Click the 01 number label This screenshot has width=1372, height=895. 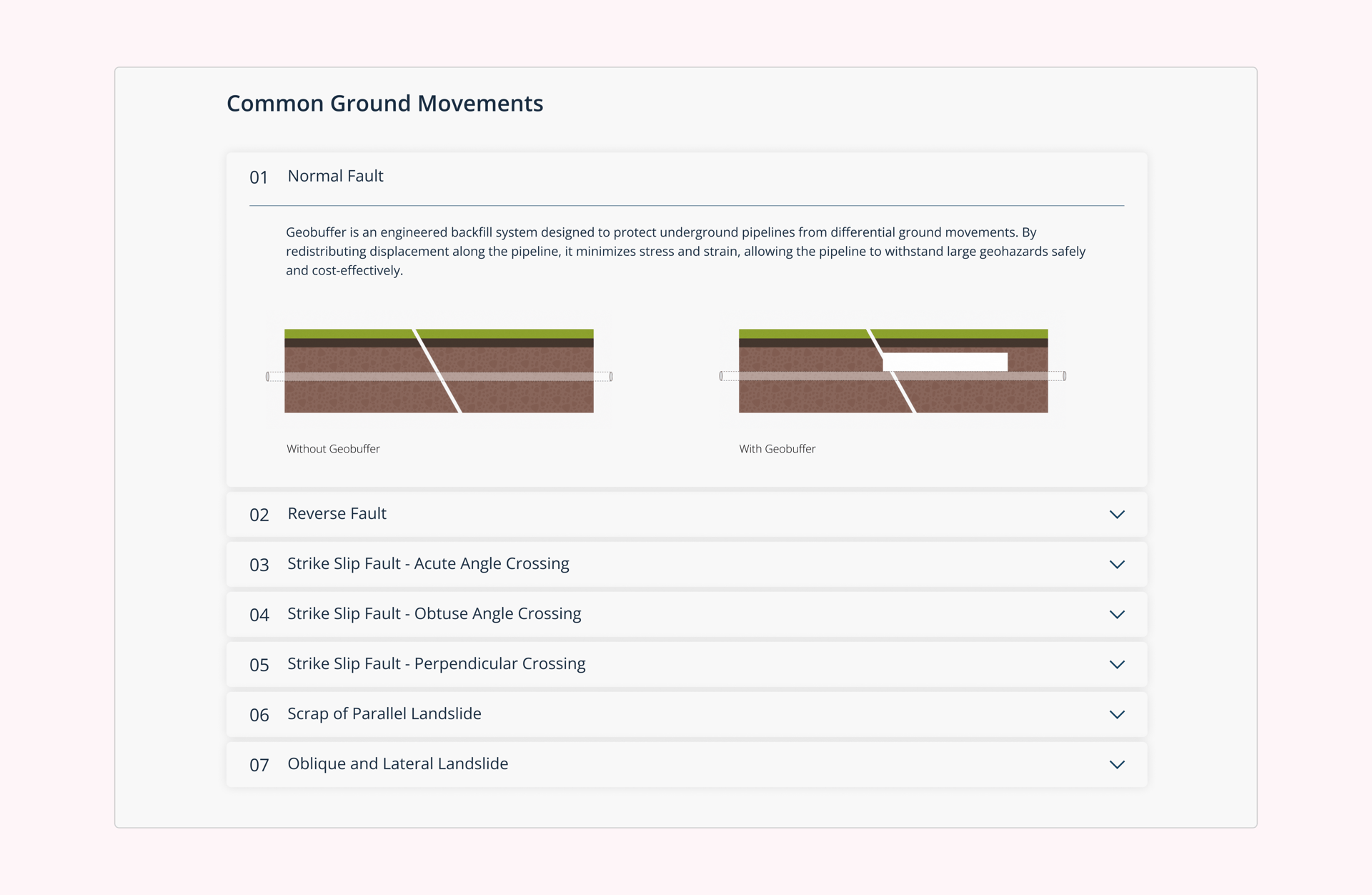tap(259, 177)
